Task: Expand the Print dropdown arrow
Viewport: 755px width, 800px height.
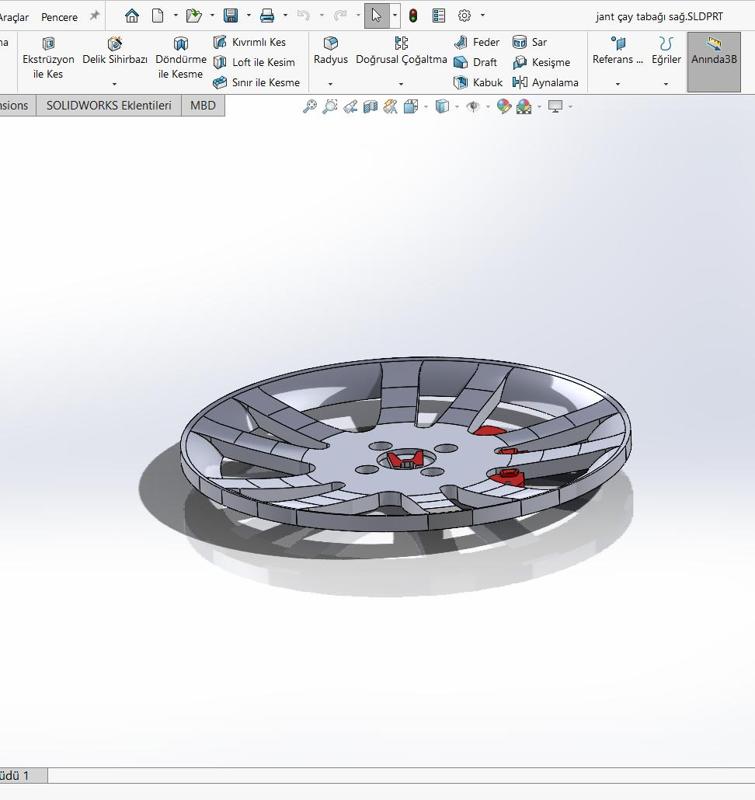Action: pyautogui.click(x=285, y=15)
